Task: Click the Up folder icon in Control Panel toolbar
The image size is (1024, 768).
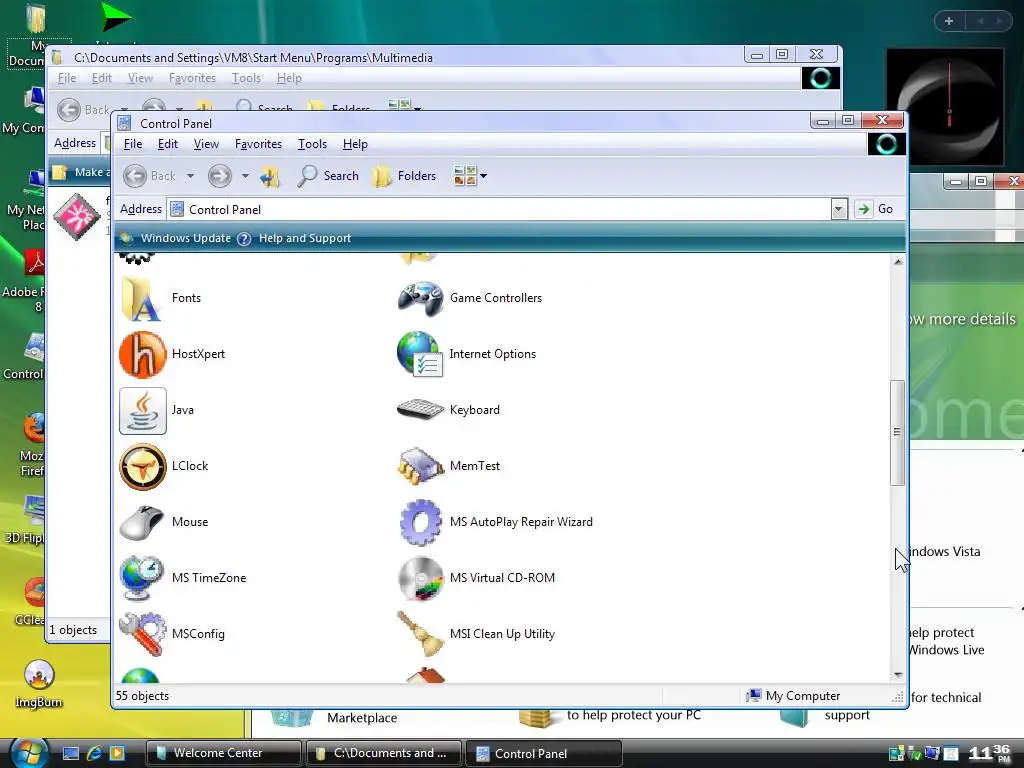Action: 270,176
